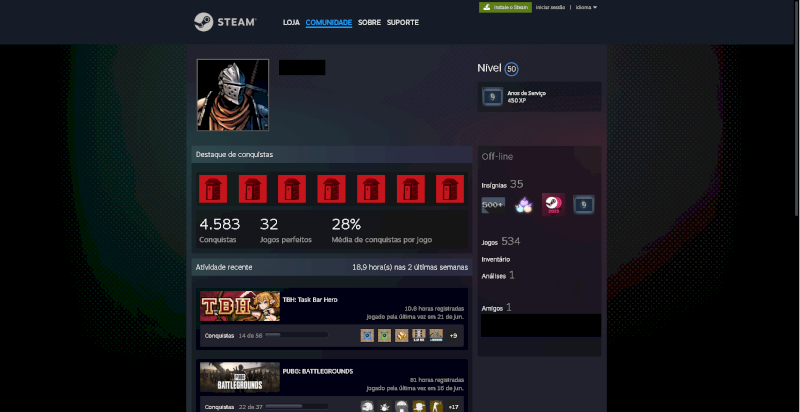Open the Amigos 1 friends link
Viewport: 800px width, 412px height.
[x=496, y=307]
